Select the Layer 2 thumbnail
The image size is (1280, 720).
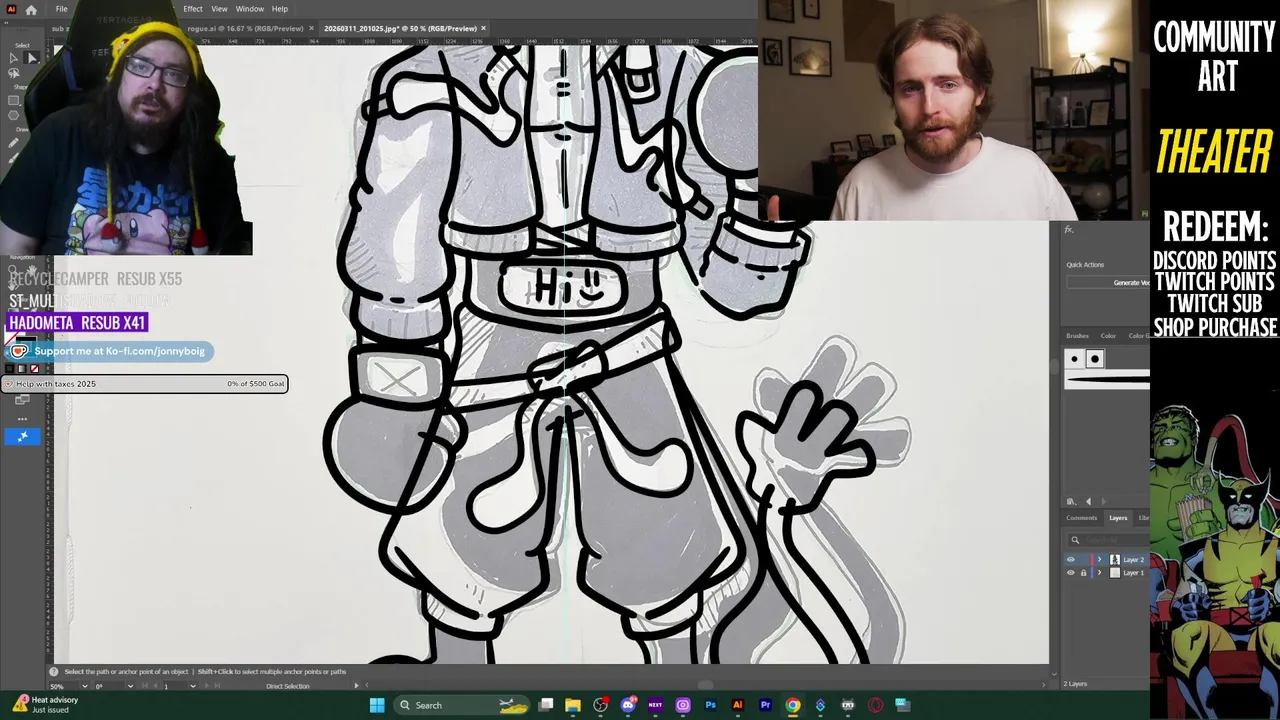[1115, 560]
